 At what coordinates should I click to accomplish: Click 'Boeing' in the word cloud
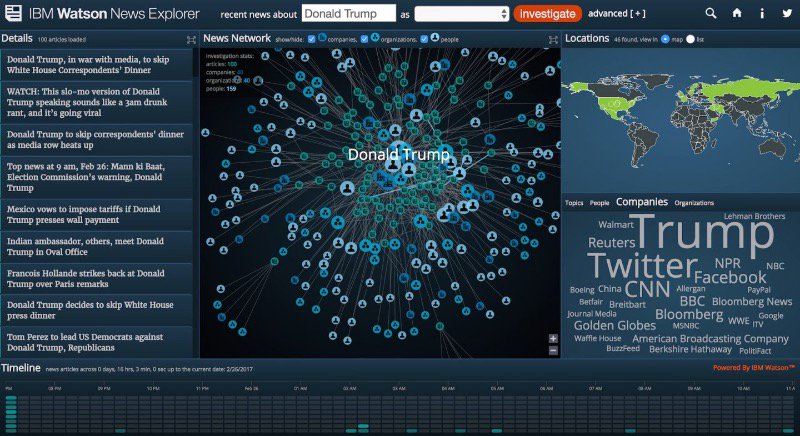pyautogui.click(x=582, y=290)
